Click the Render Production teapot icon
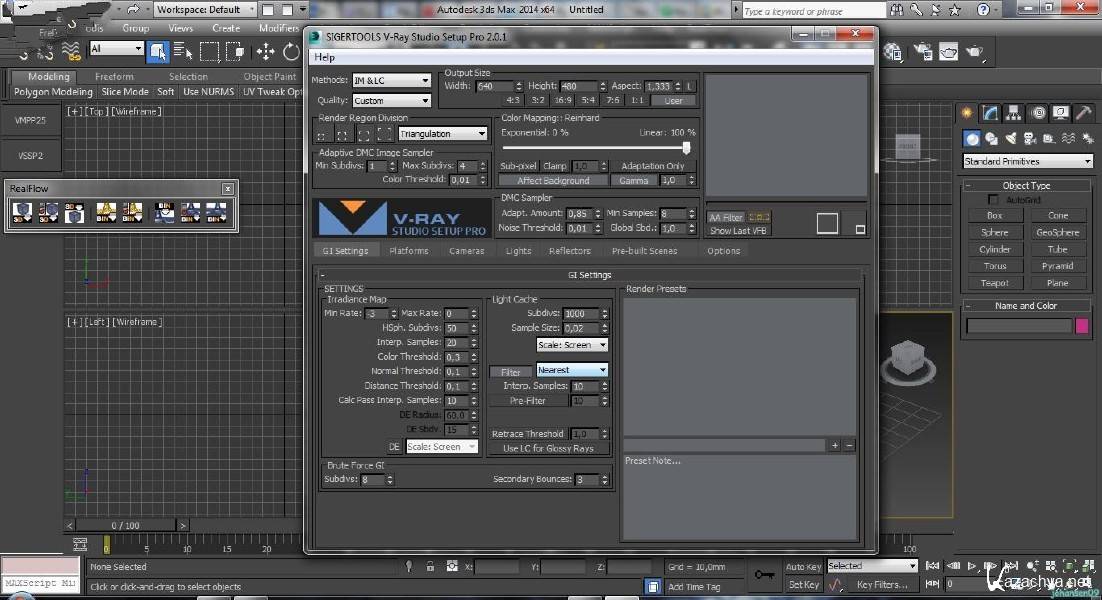Image resolution: width=1102 pixels, height=600 pixels. [973, 51]
